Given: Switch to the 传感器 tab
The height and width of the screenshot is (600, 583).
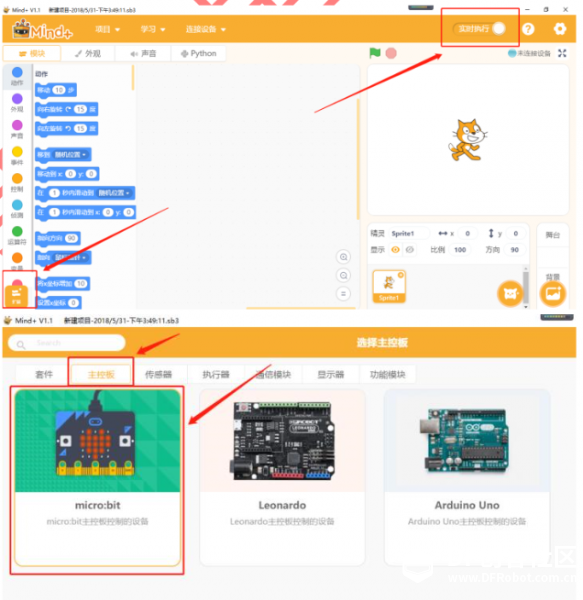Looking at the screenshot, I should click(158, 374).
